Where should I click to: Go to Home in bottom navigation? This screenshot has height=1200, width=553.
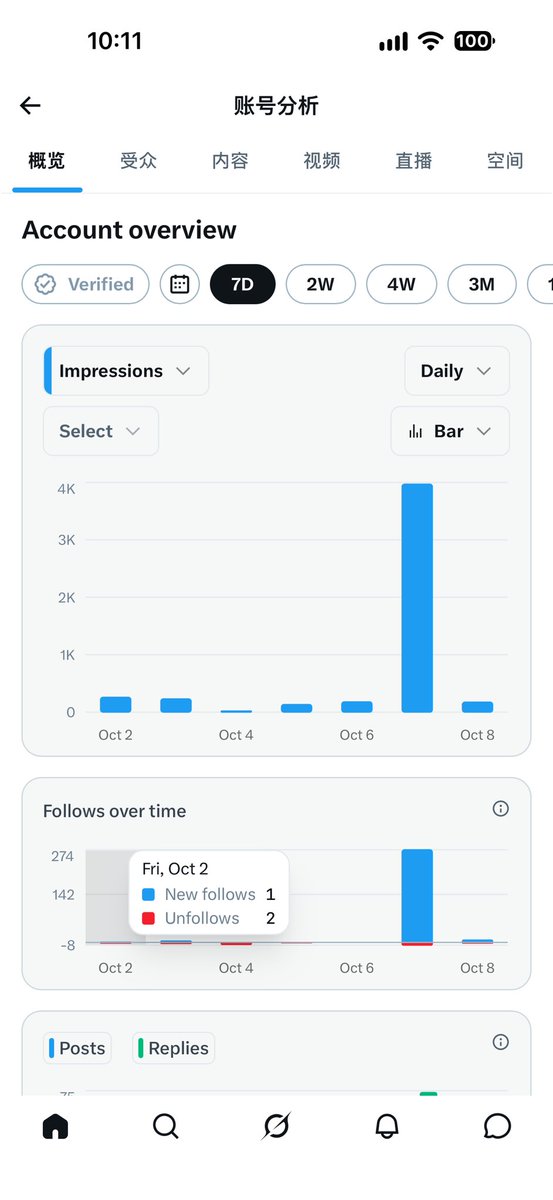(55, 1127)
